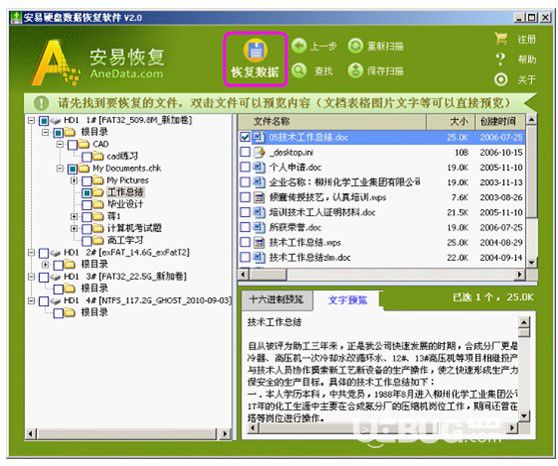Screen dimensions: 558x466
Task: Click the file list horizontal scrollbar thumb
Action: (268, 274)
